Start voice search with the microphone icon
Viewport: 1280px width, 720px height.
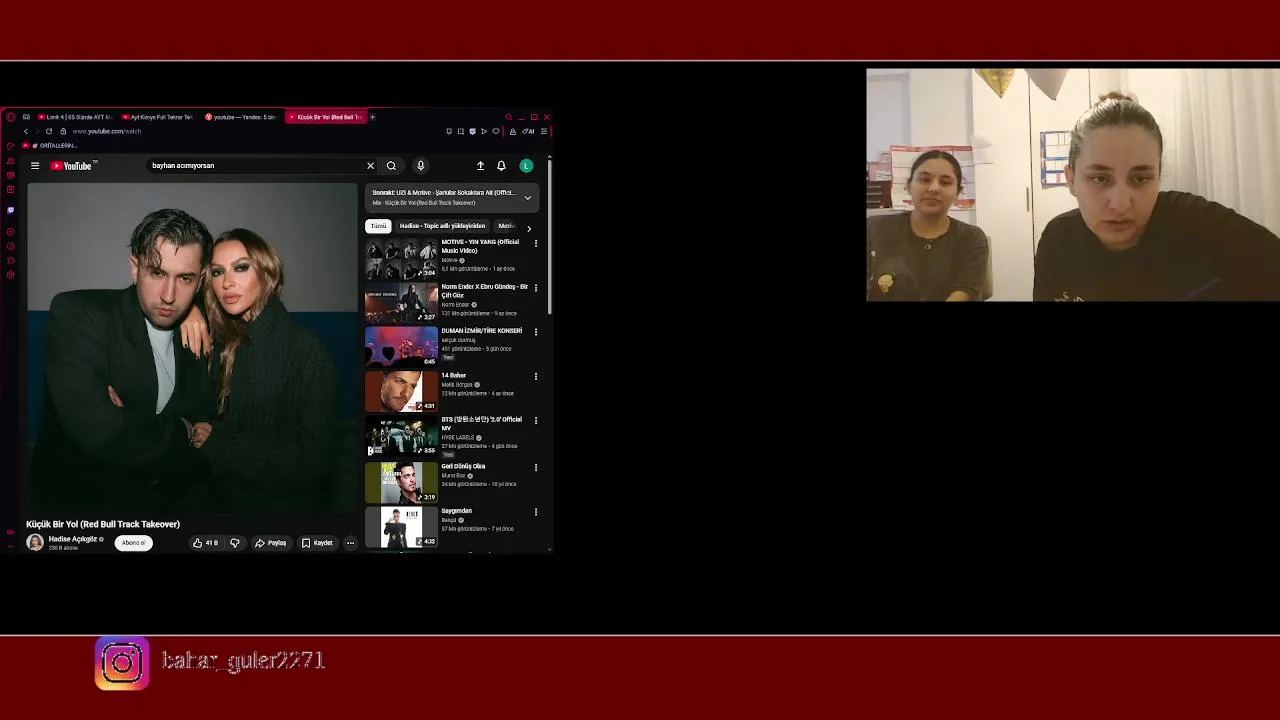pyautogui.click(x=420, y=166)
